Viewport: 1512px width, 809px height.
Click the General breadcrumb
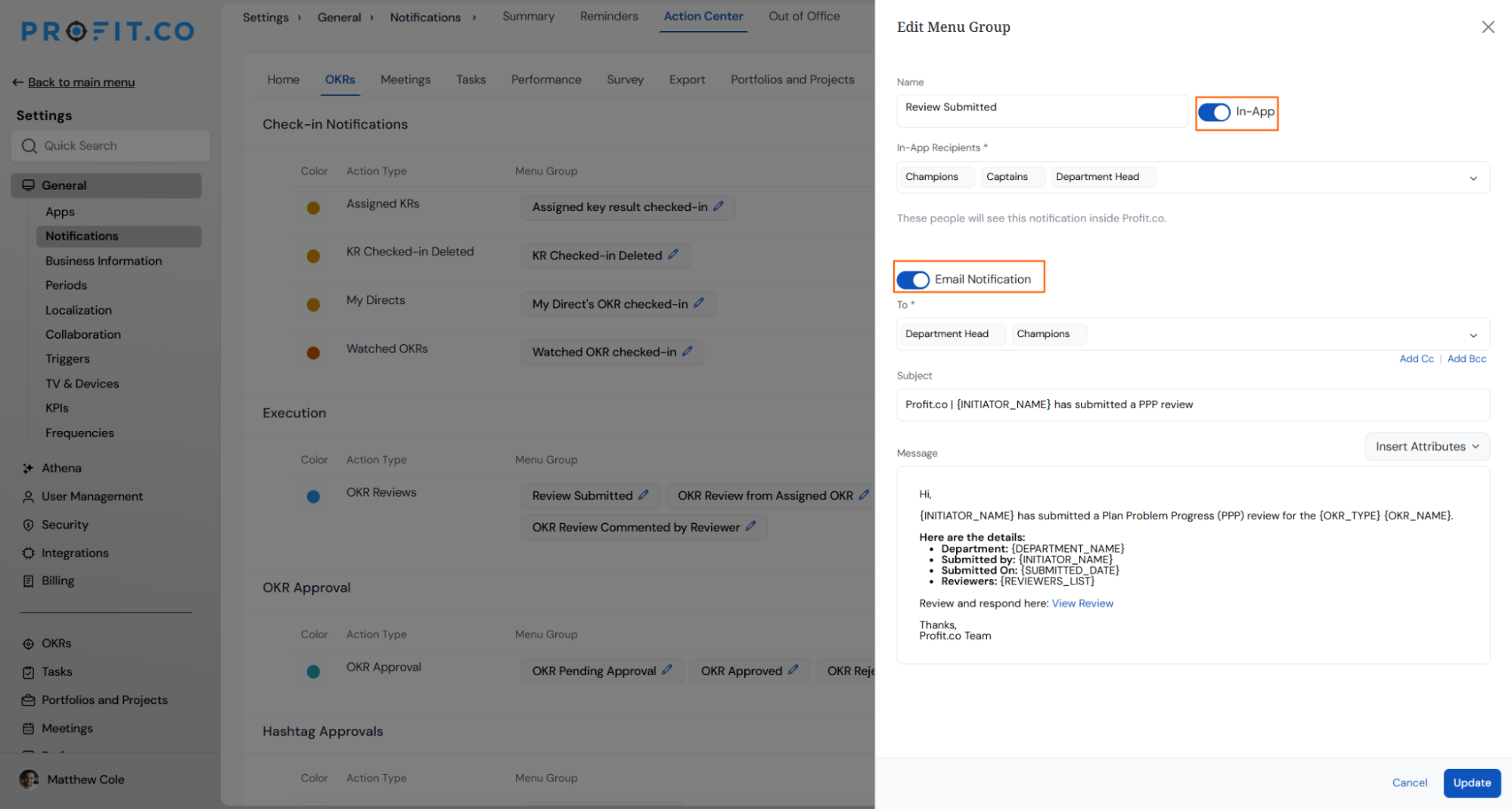pyautogui.click(x=339, y=17)
